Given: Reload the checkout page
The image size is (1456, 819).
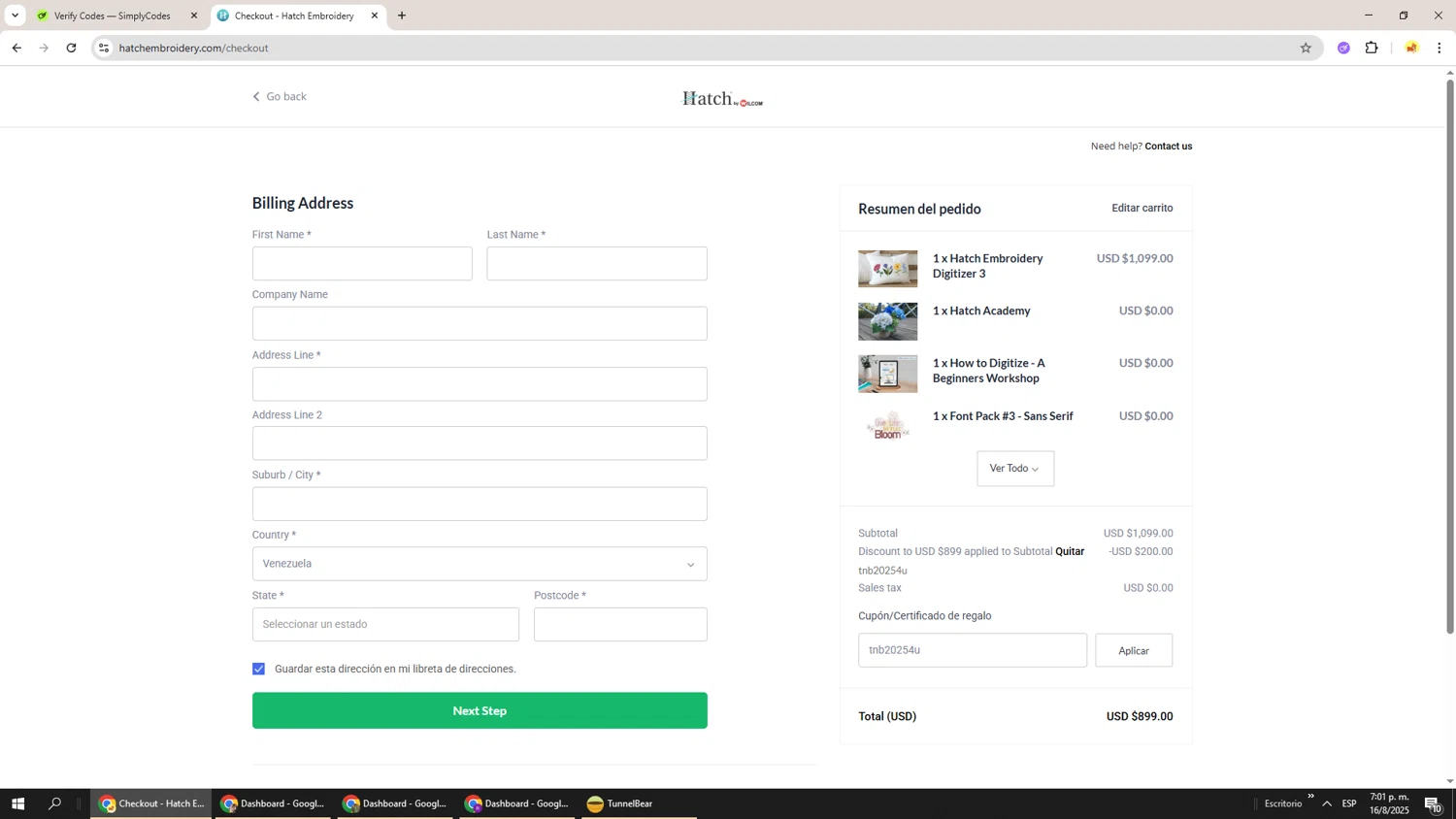Looking at the screenshot, I should pyautogui.click(x=71, y=48).
